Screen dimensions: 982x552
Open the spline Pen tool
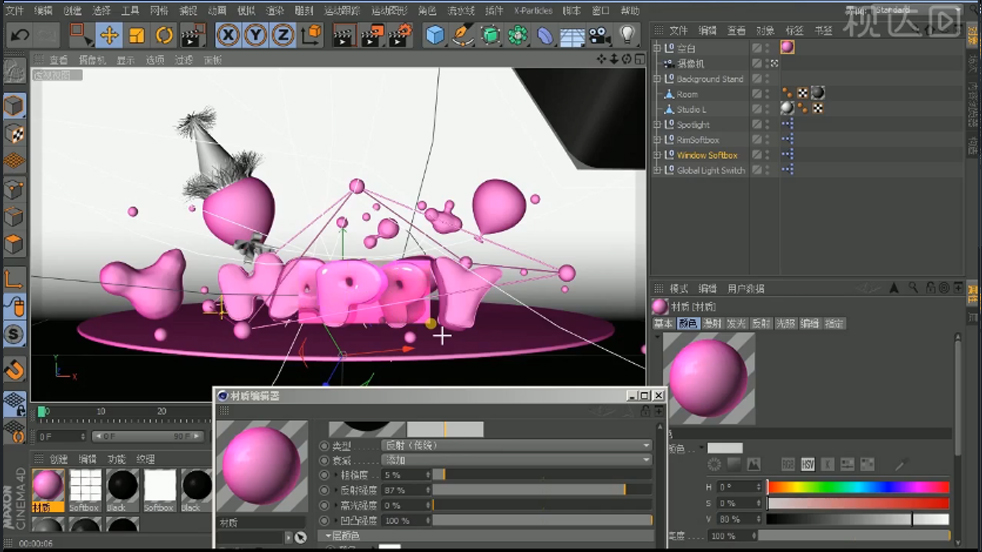(463, 35)
